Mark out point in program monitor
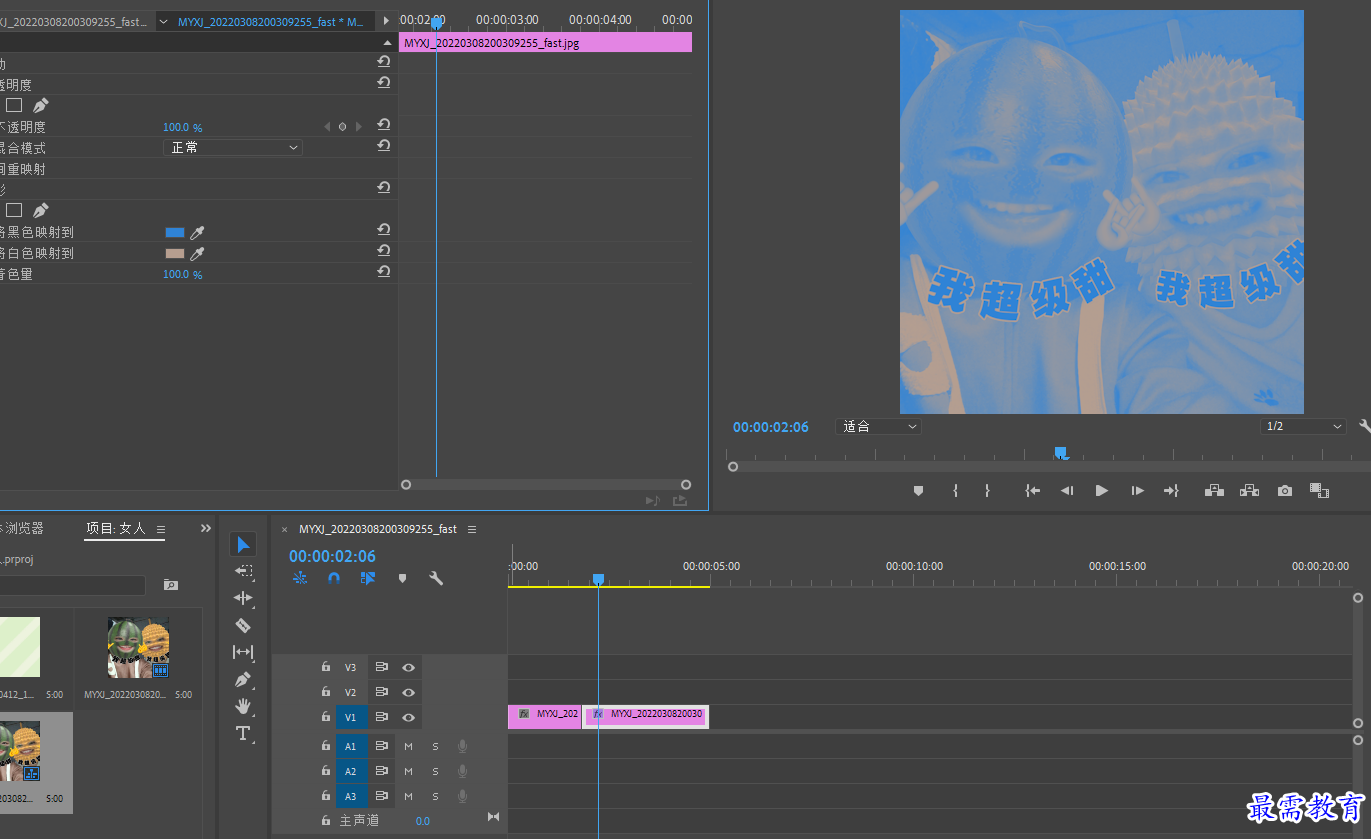The height and width of the screenshot is (839, 1371). [x=987, y=491]
